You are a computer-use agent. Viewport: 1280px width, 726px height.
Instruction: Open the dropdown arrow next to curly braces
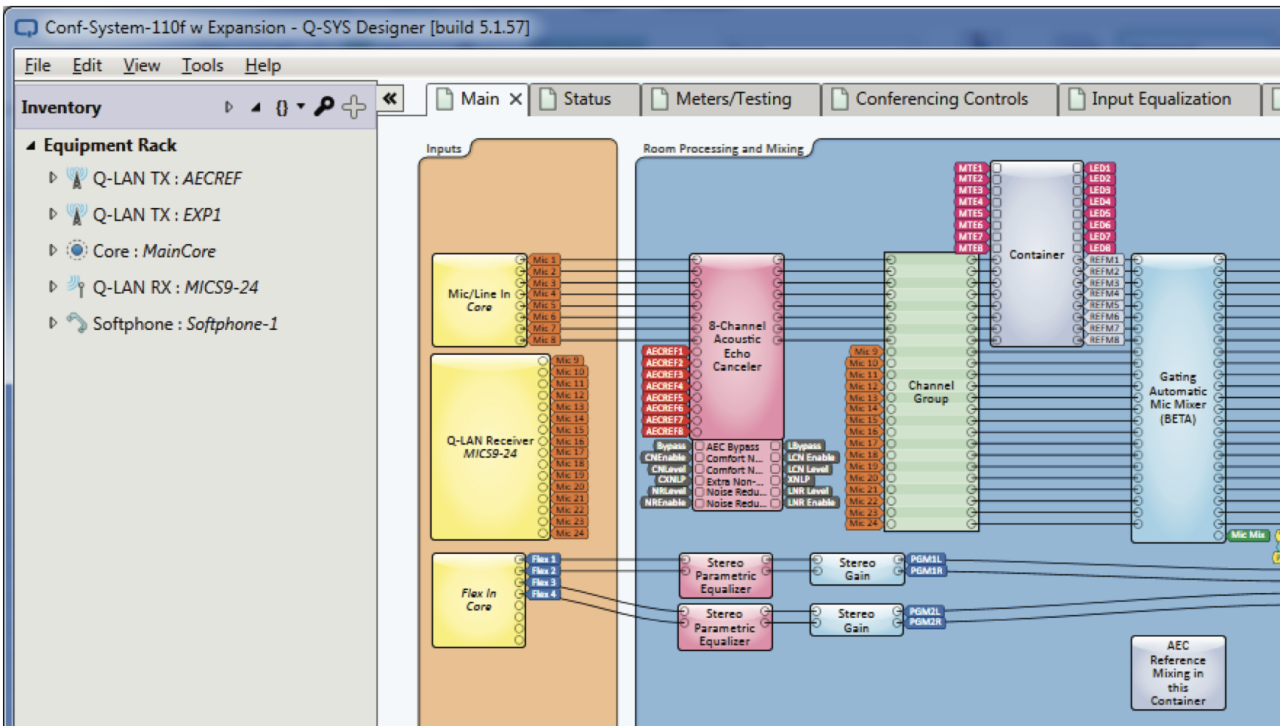(x=301, y=107)
